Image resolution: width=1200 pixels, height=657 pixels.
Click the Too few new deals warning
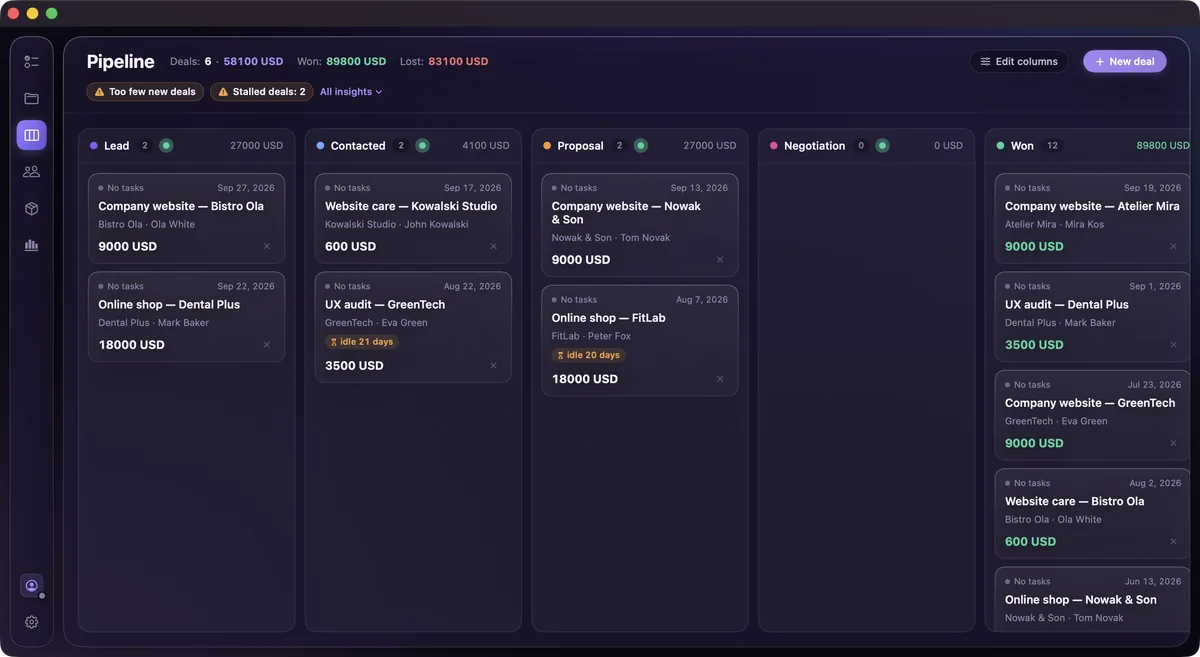tap(145, 92)
